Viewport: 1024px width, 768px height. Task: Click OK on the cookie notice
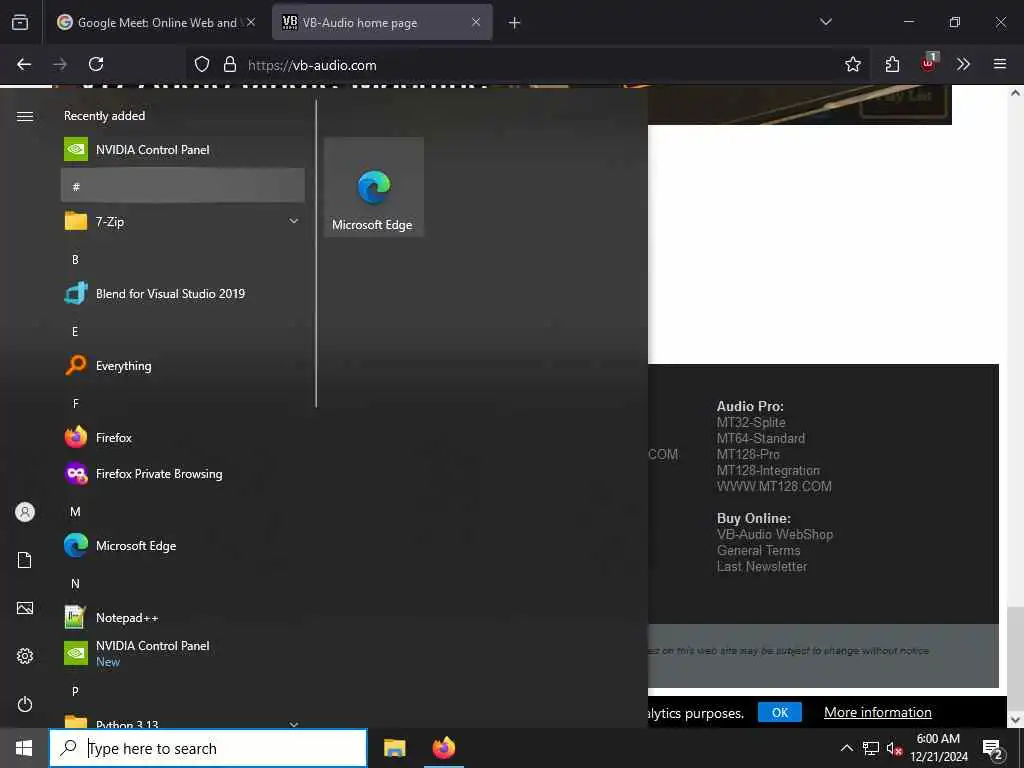pos(780,712)
